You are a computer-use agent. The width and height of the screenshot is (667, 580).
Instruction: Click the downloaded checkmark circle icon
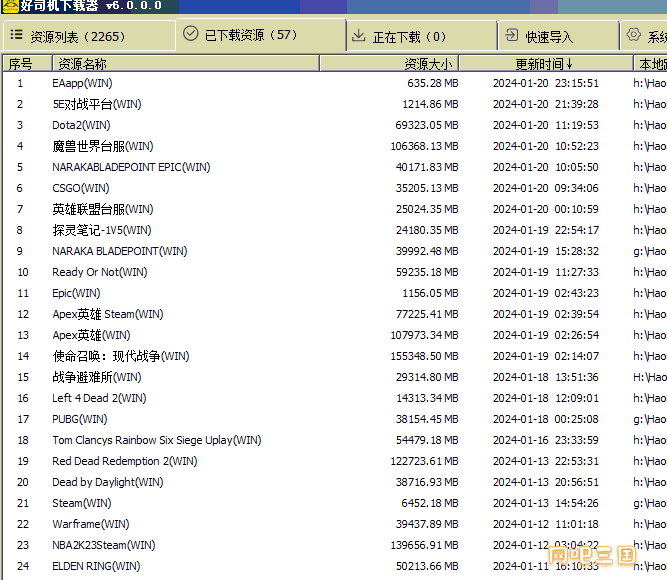click(x=191, y=34)
